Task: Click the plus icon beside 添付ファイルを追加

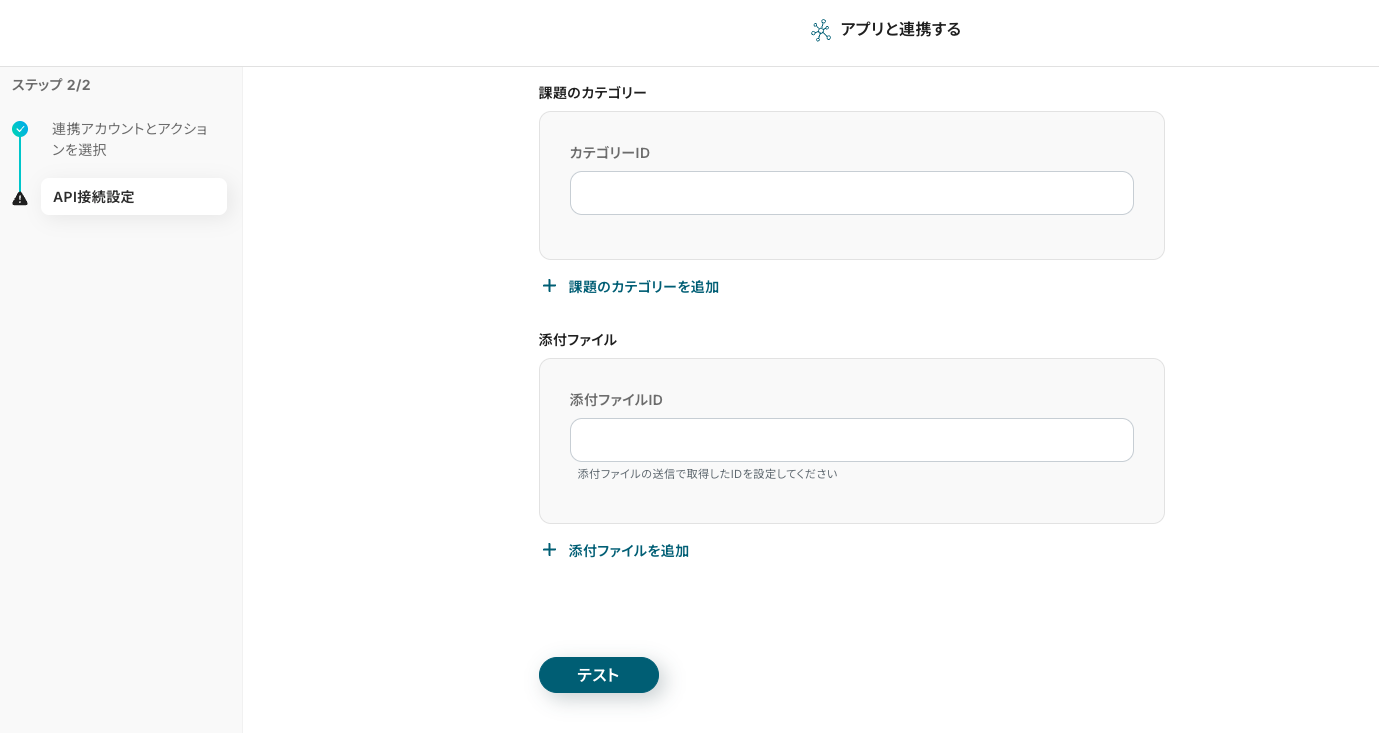Action: coord(549,550)
